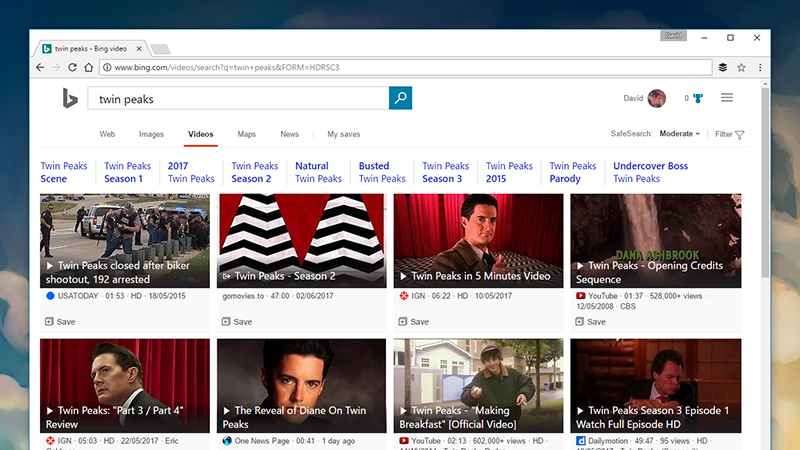Click the YouTube source icon for Opening Credits
This screenshot has height=450, width=800.
(x=581, y=295)
